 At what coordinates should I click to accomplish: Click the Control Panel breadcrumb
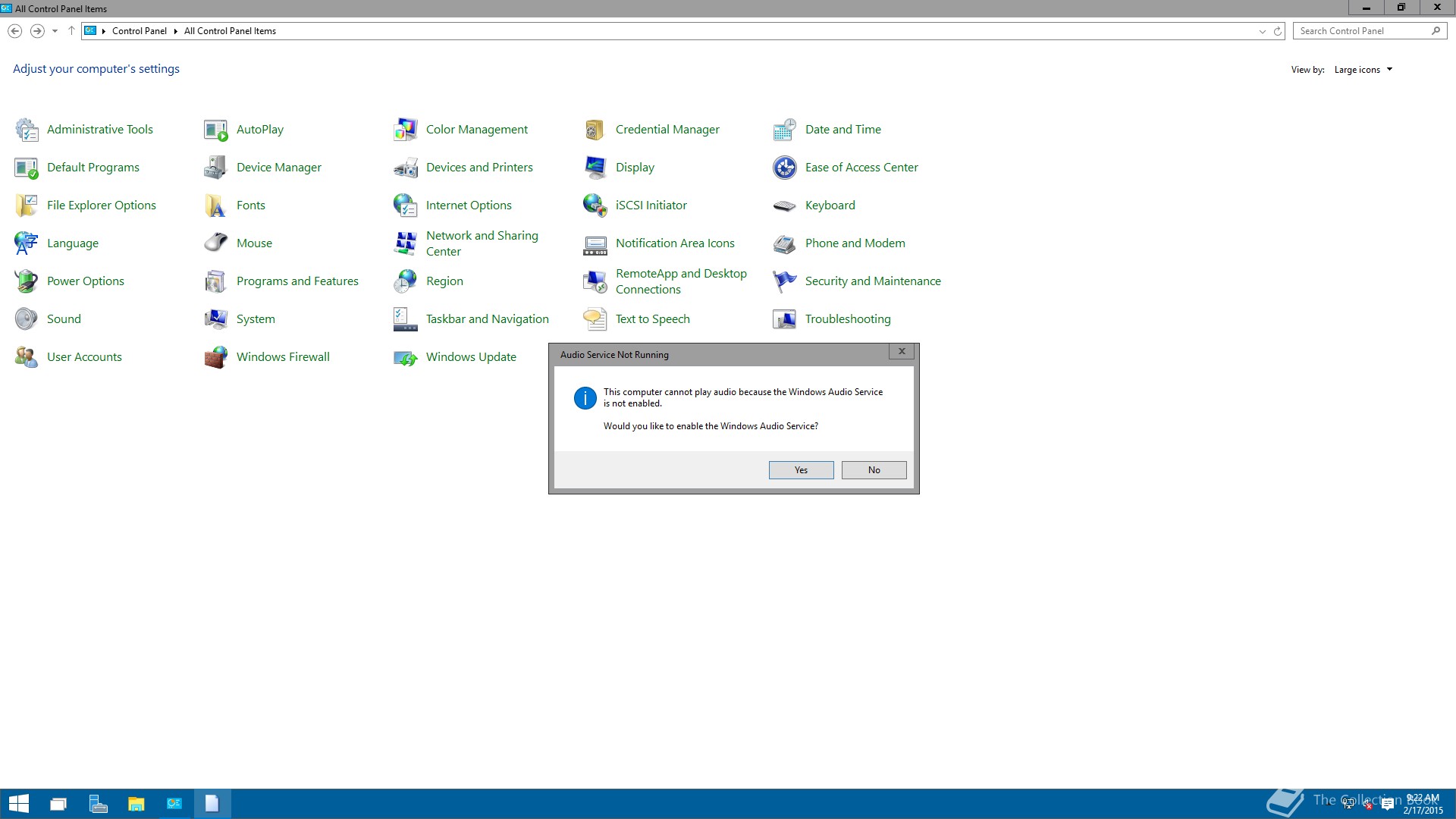(x=140, y=31)
